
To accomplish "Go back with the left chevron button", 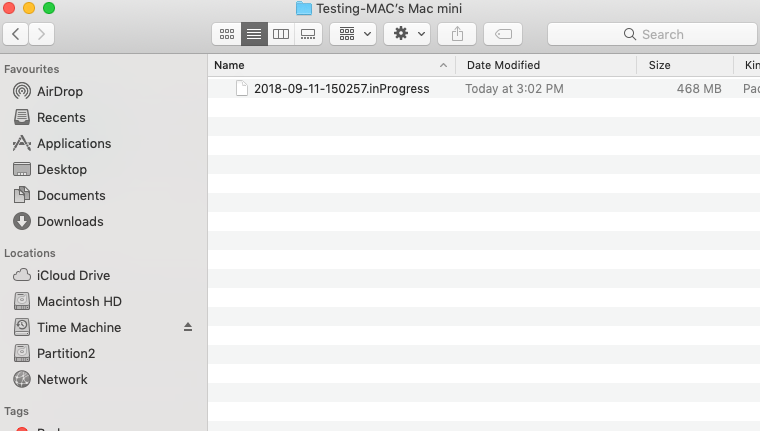I will tap(16, 34).
